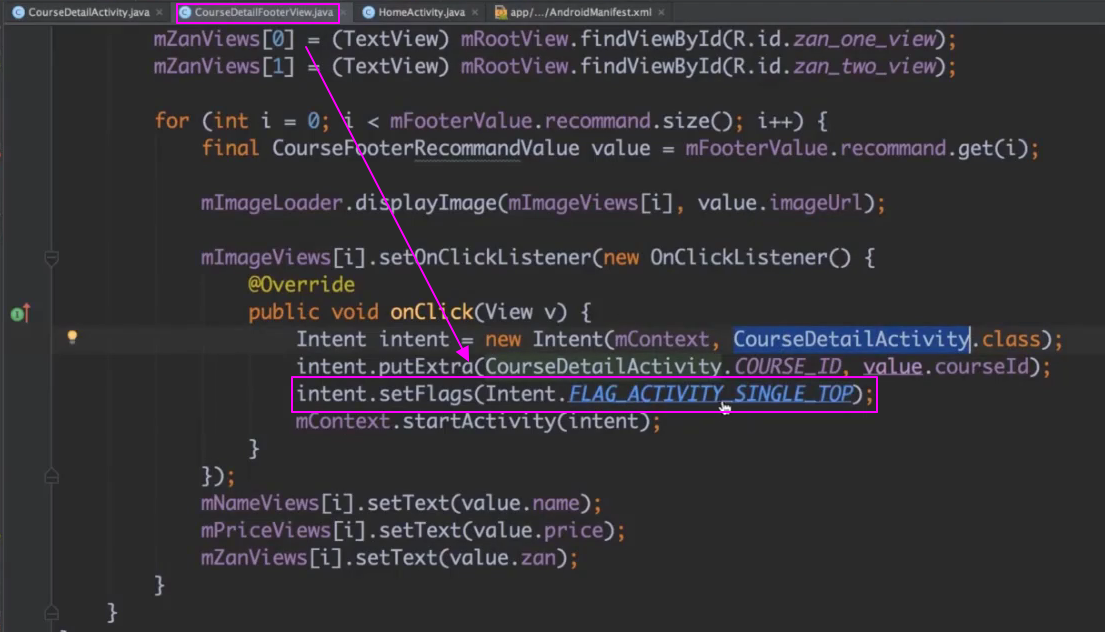The height and width of the screenshot is (632, 1105).
Task: Click the for keyword of the loop
Action: (172, 120)
